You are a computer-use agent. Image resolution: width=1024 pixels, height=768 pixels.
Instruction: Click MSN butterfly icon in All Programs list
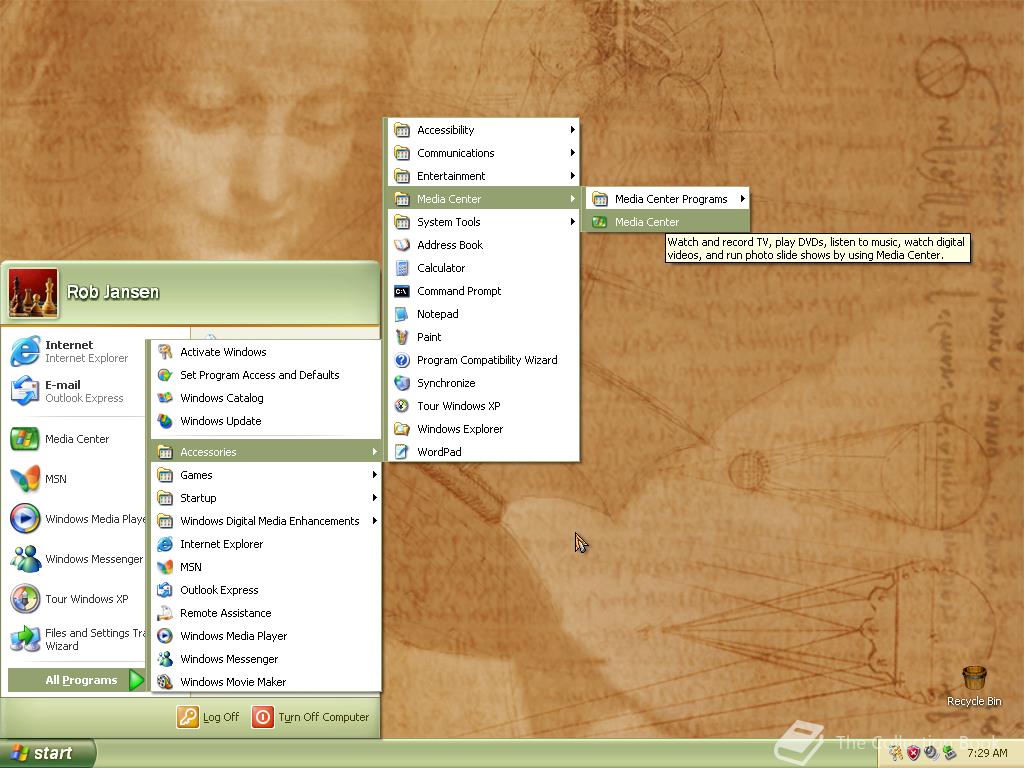point(165,567)
